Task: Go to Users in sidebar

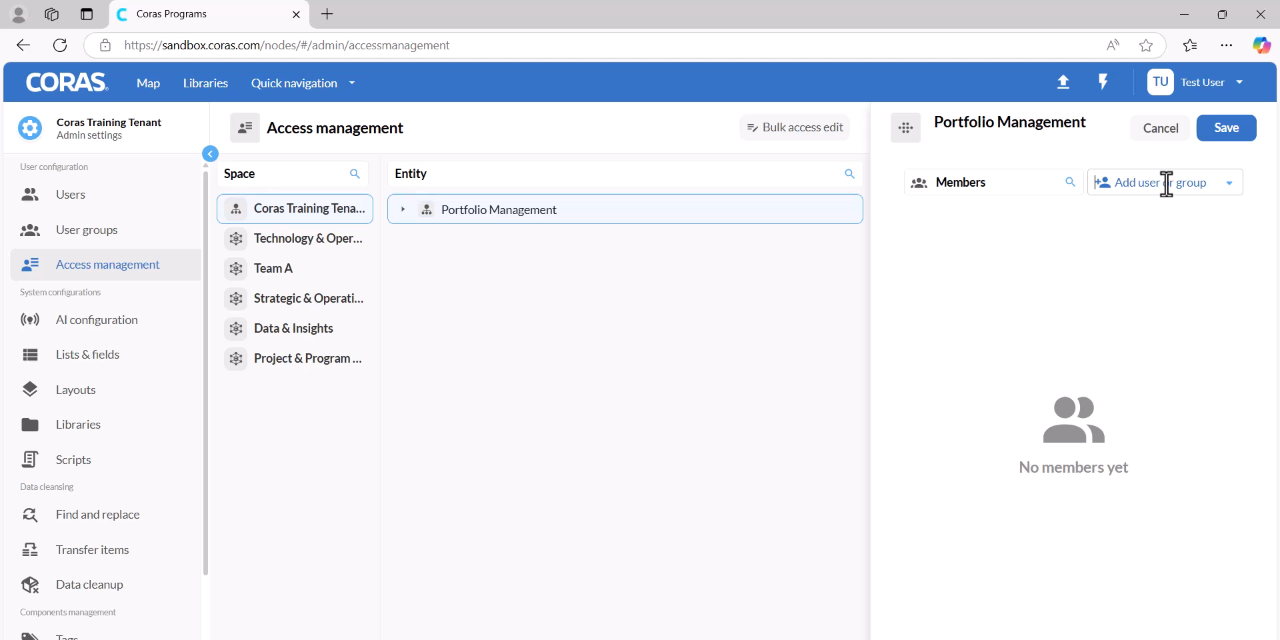Action: click(106, 195)
